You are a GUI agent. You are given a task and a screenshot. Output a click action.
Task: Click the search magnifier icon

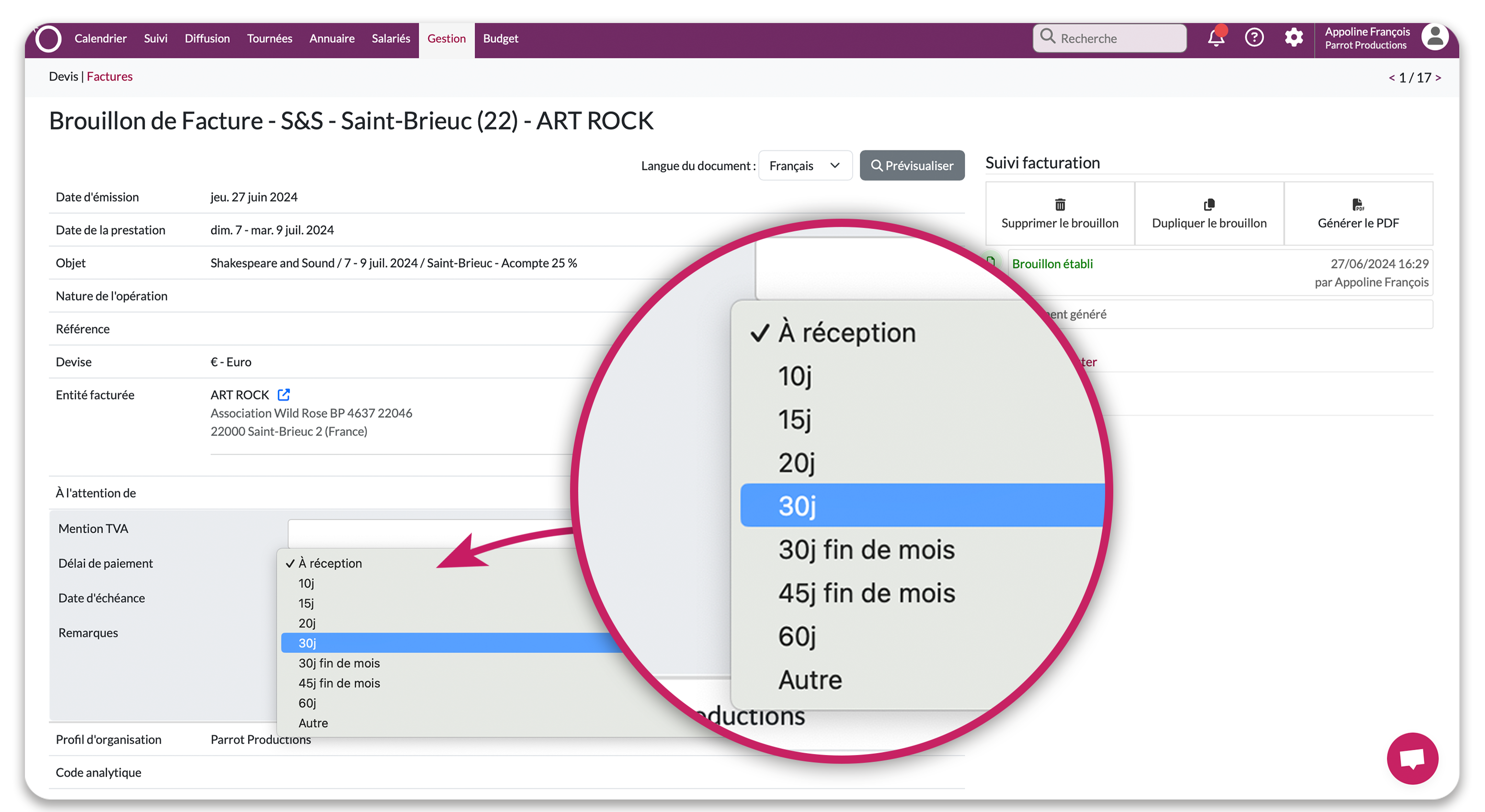coord(1048,37)
